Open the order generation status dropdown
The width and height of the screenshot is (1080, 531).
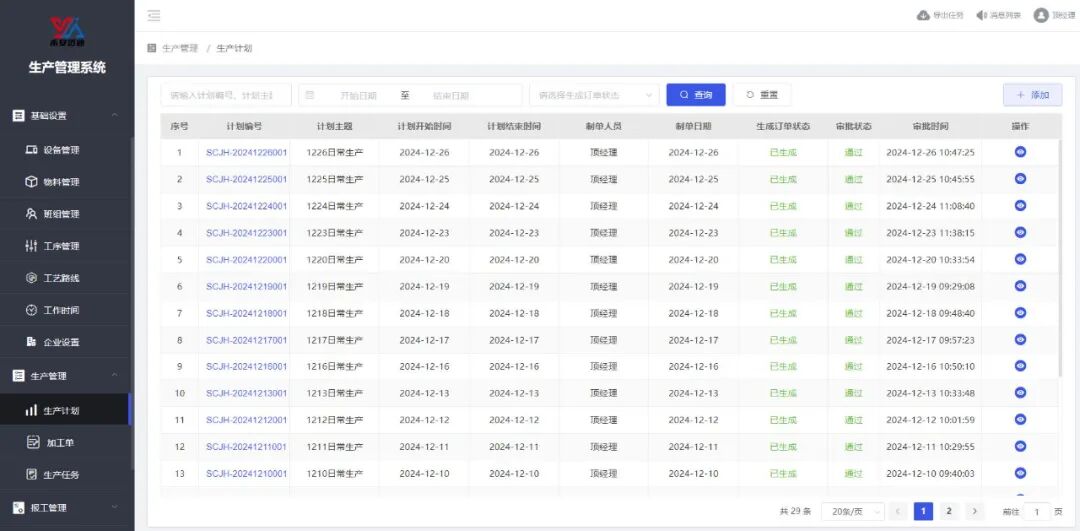point(594,95)
